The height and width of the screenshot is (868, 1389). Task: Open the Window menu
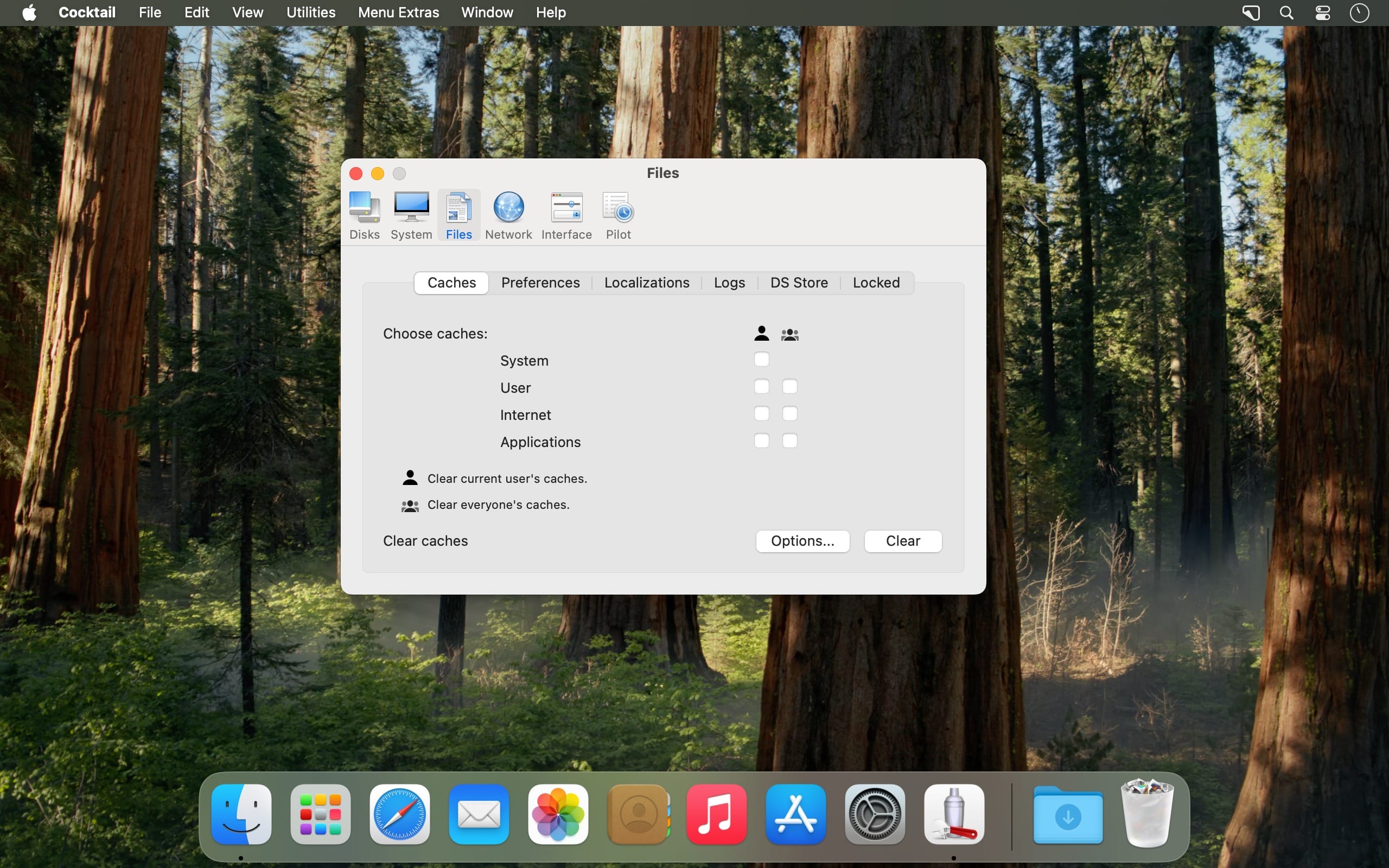[x=487, y=12]
